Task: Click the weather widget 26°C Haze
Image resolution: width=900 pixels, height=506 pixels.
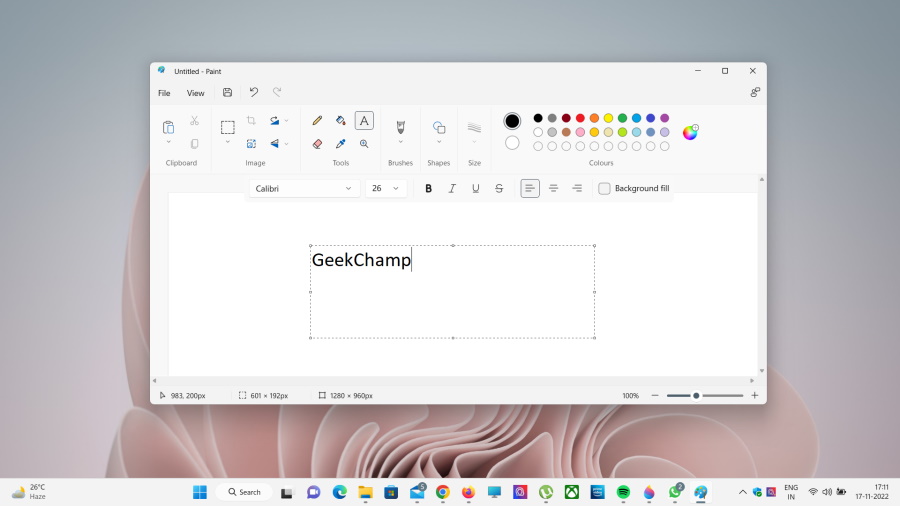Action: tap(29, 492)
